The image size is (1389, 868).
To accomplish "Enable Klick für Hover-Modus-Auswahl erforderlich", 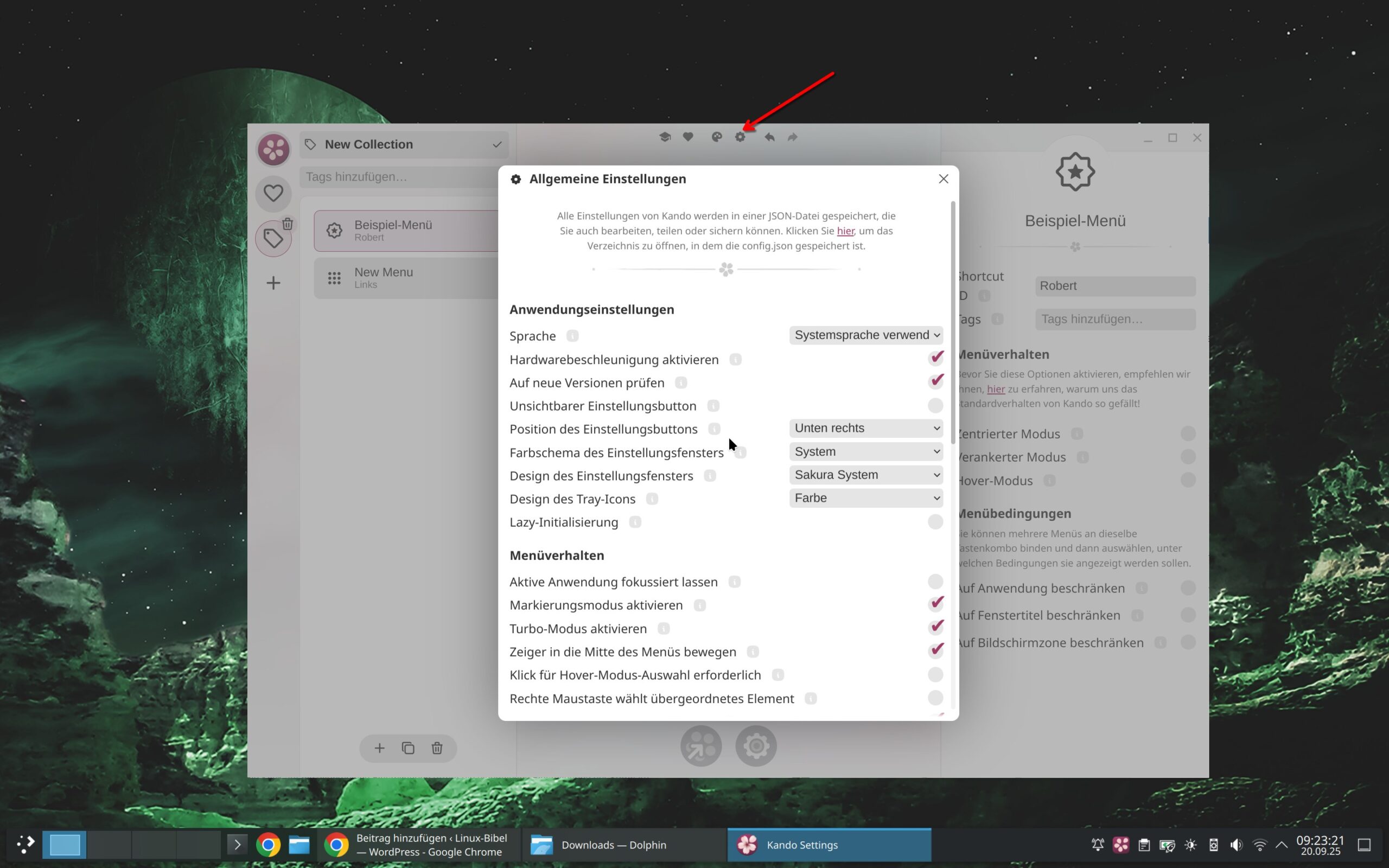I will coord(935,674).
